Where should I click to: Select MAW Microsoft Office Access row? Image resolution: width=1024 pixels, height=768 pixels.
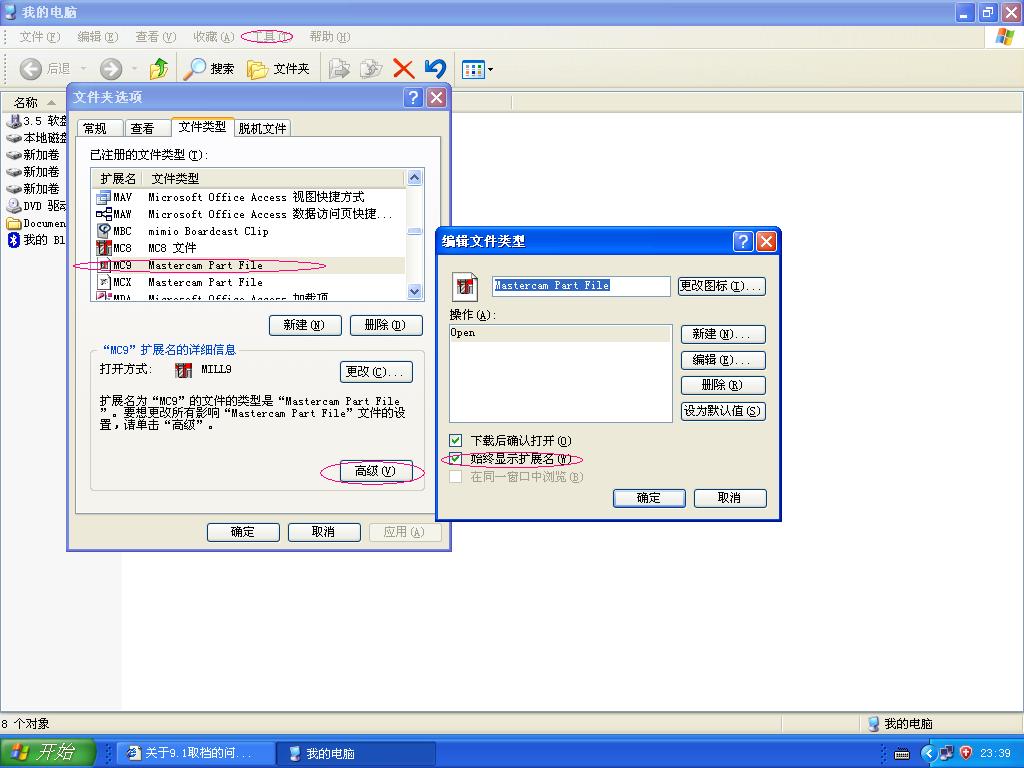[250, 214]
